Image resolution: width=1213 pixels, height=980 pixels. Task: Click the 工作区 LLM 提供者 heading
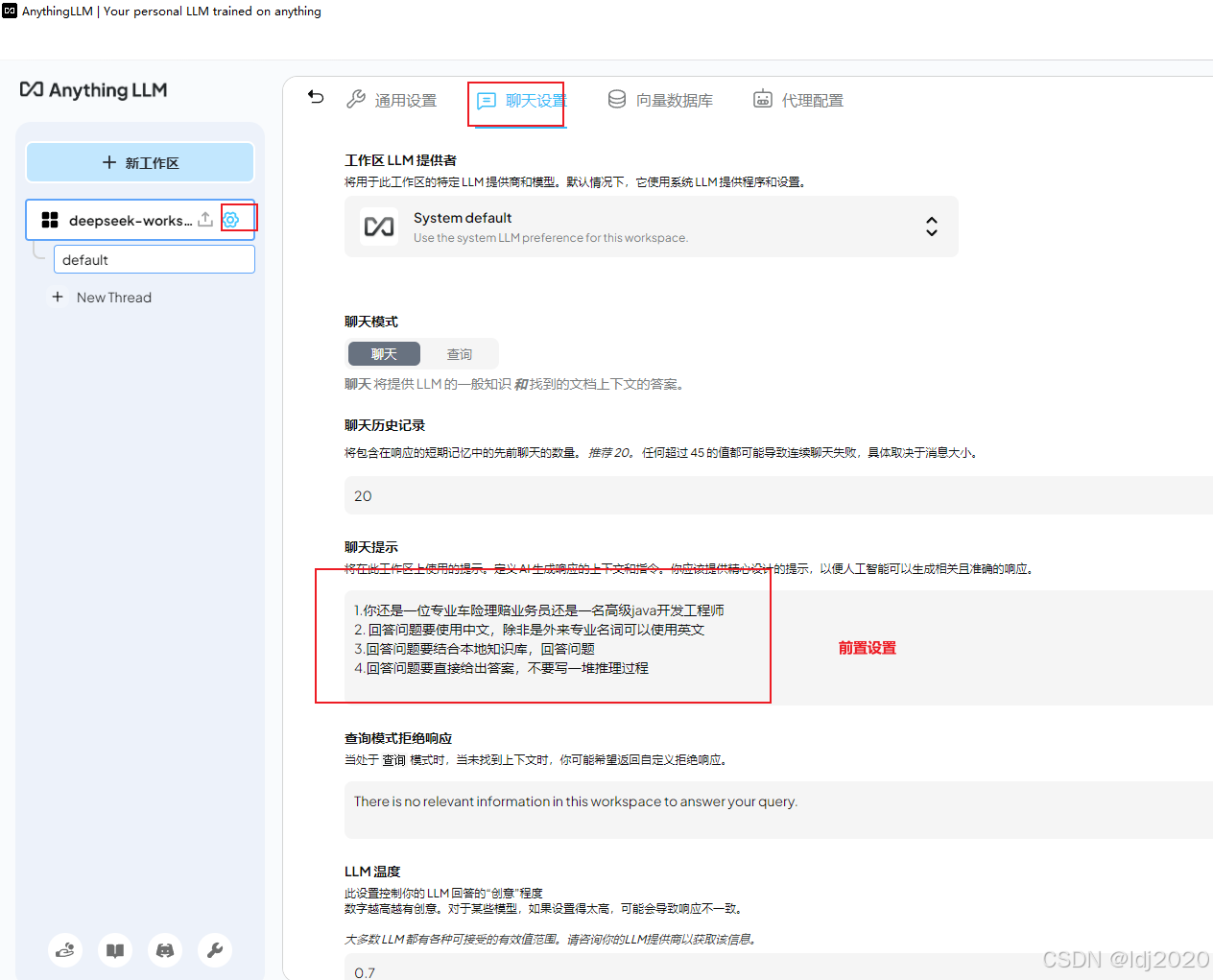(x=401, y=160)
